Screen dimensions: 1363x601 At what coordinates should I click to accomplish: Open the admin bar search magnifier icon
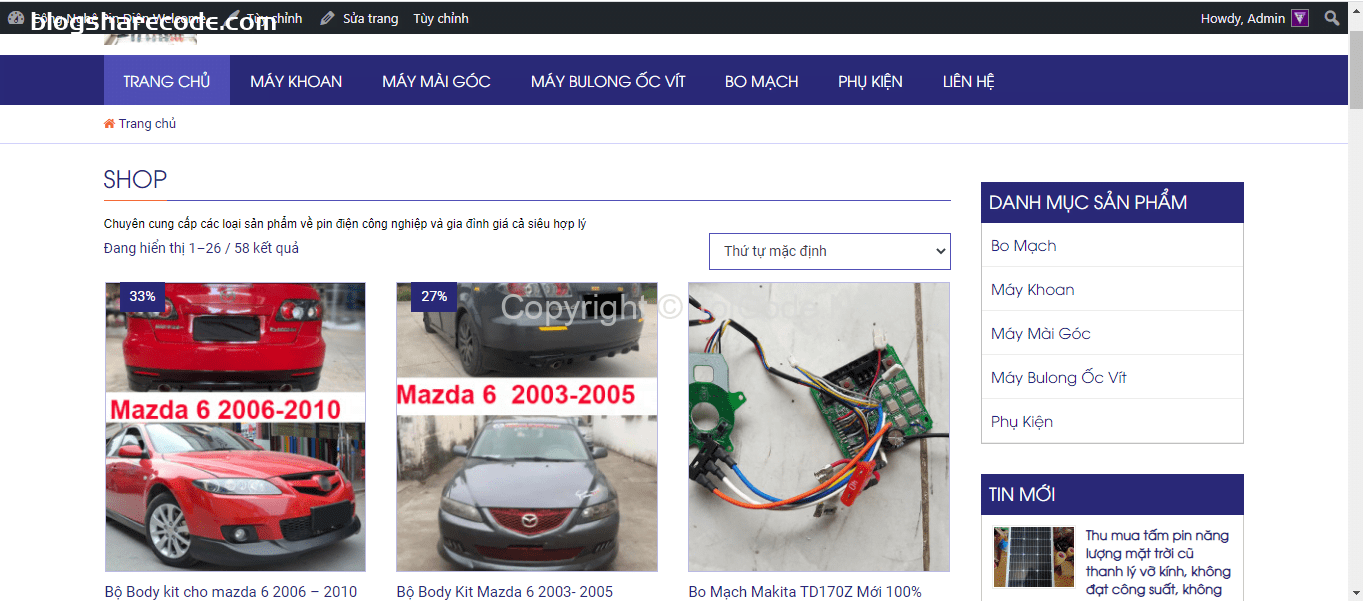click(1331, 18)
